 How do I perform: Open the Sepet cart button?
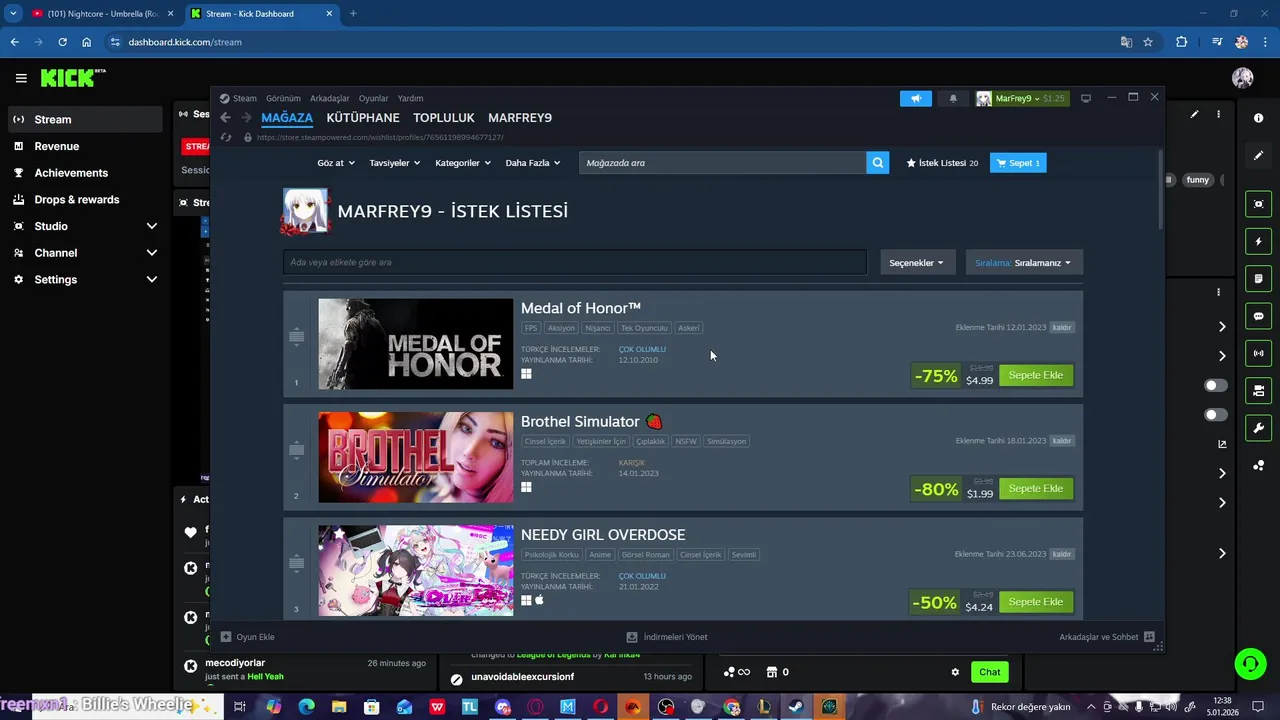coord(1018,163)
